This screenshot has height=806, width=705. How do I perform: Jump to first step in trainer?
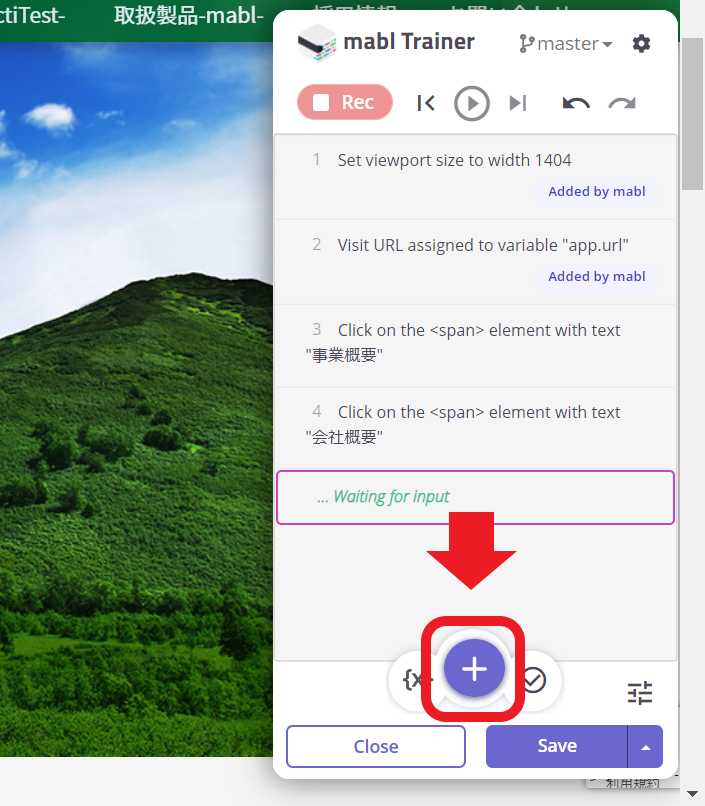(x=426, y=103)
